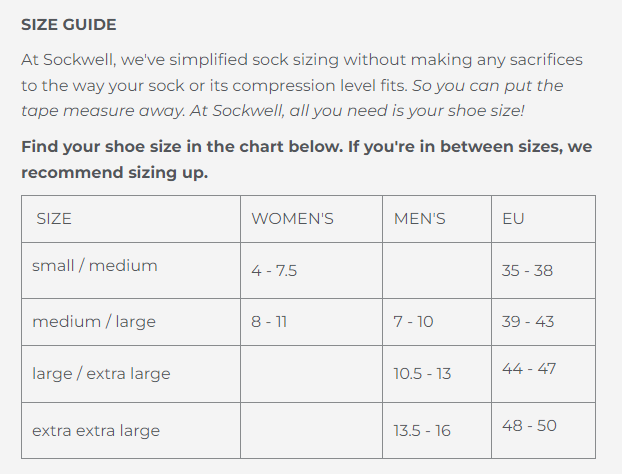Viewport: 622px width, 474px height.
Task: Select the WOMEN'S column header
Action: point(292,218)
